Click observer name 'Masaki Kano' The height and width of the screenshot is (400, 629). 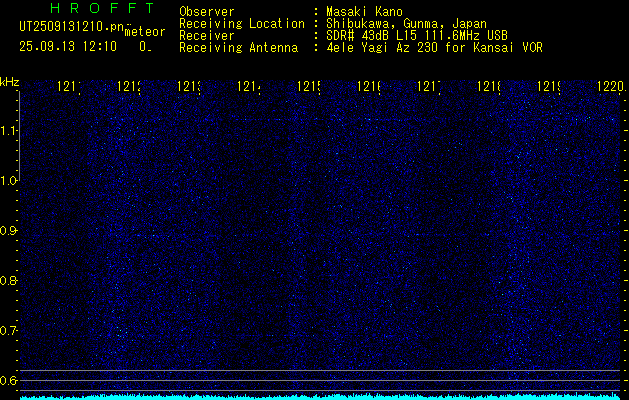pyautogui.click(x=364, y=12)
